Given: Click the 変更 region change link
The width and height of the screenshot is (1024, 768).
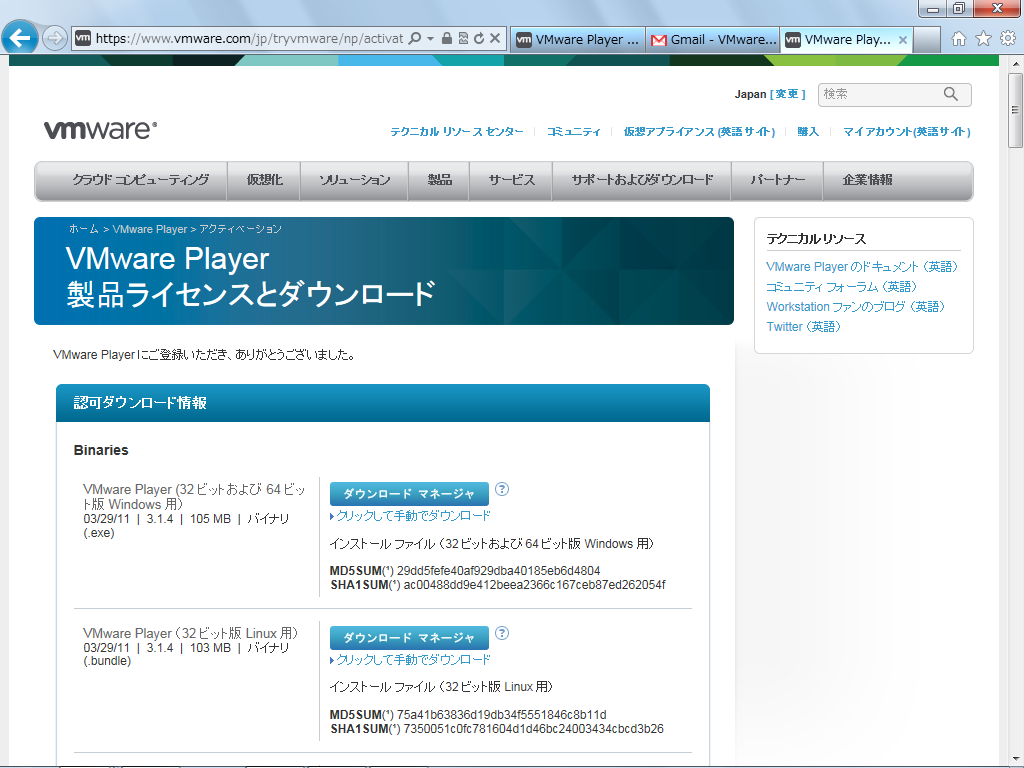Looking at the screenshot, I should pyautogui.click(x=787, y=94).
